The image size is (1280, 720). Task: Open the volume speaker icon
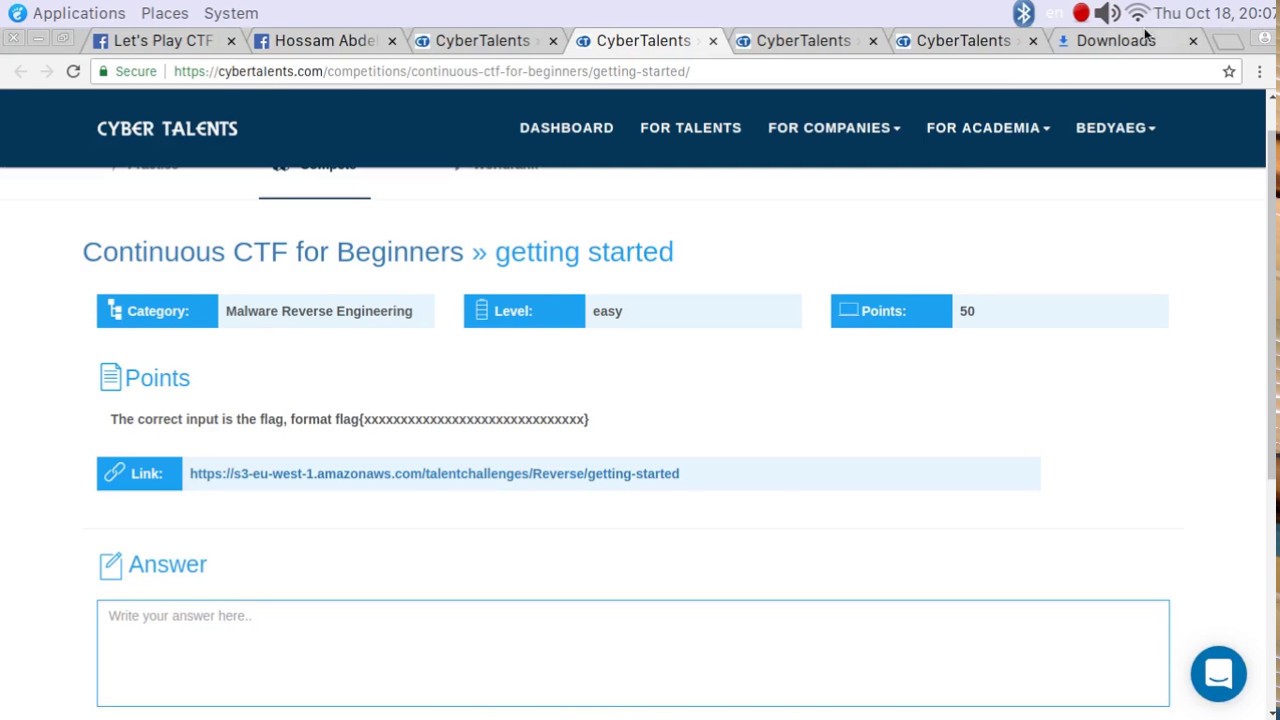1106,13
